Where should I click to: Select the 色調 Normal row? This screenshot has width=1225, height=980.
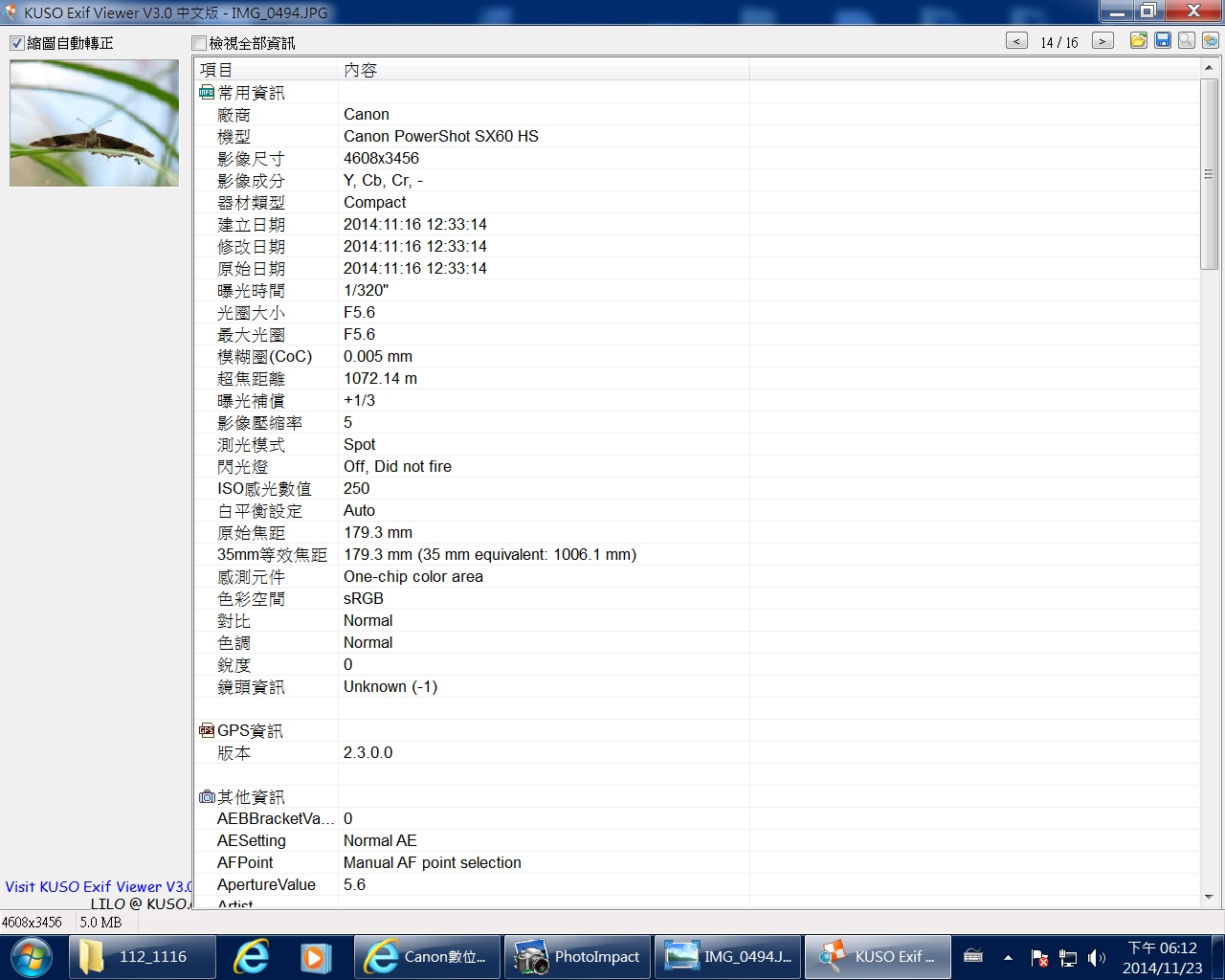click(697, 642)
